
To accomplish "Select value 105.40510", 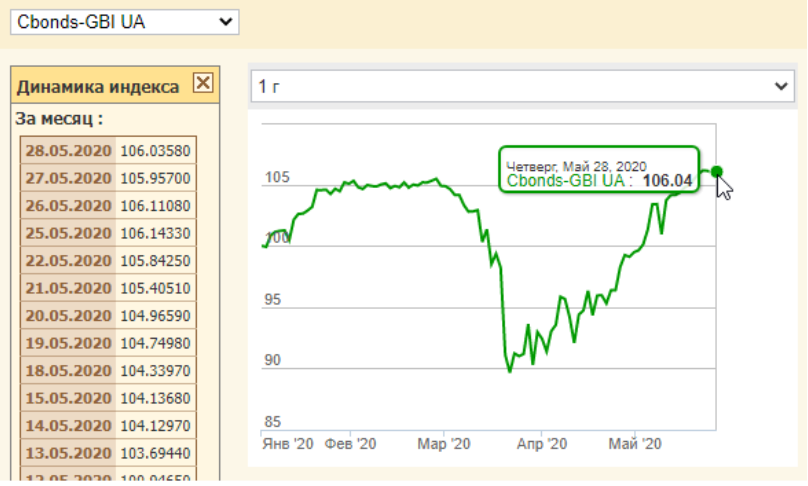I will click(156, 288).
